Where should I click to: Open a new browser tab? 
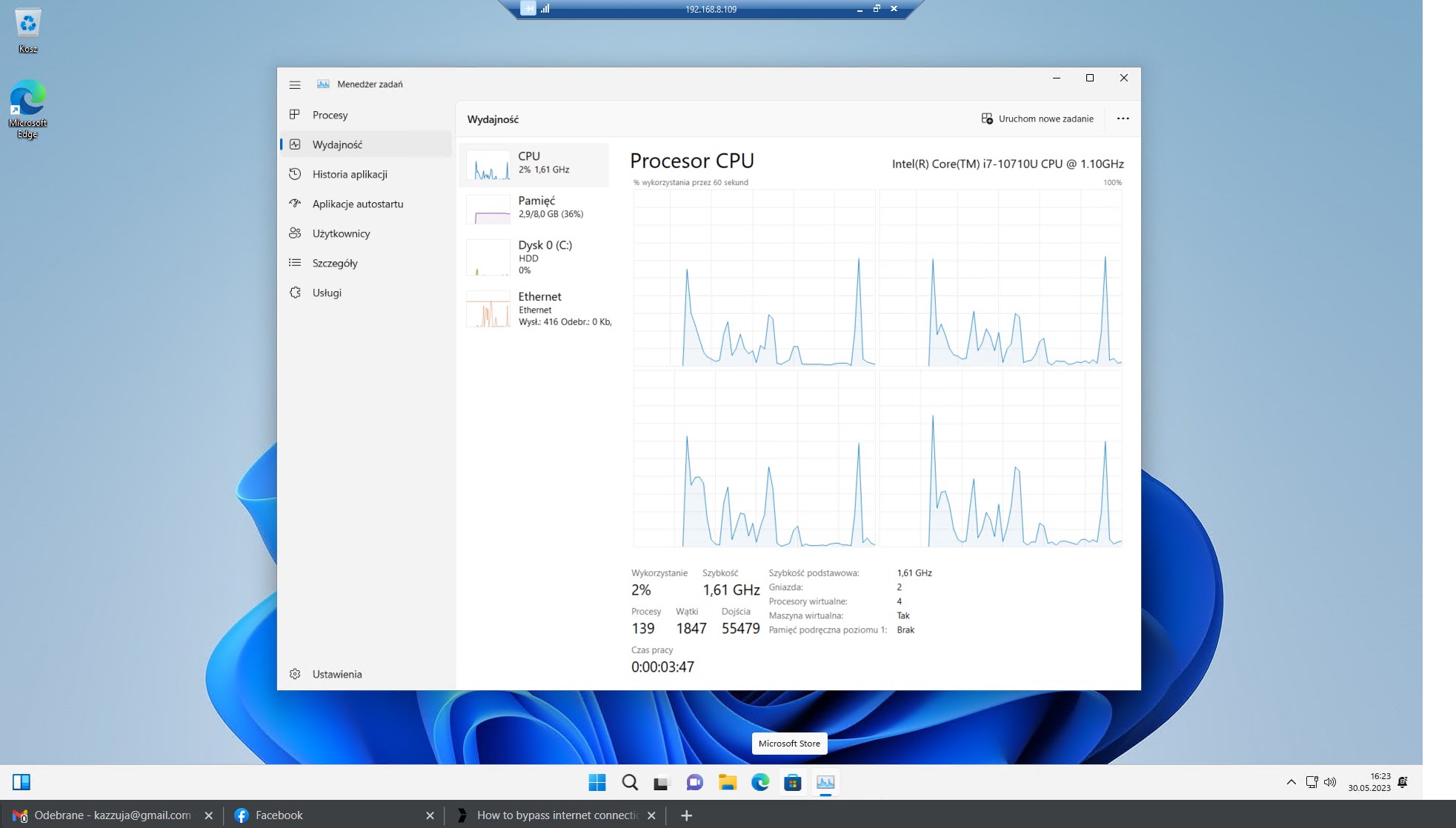tap(686, 815)
